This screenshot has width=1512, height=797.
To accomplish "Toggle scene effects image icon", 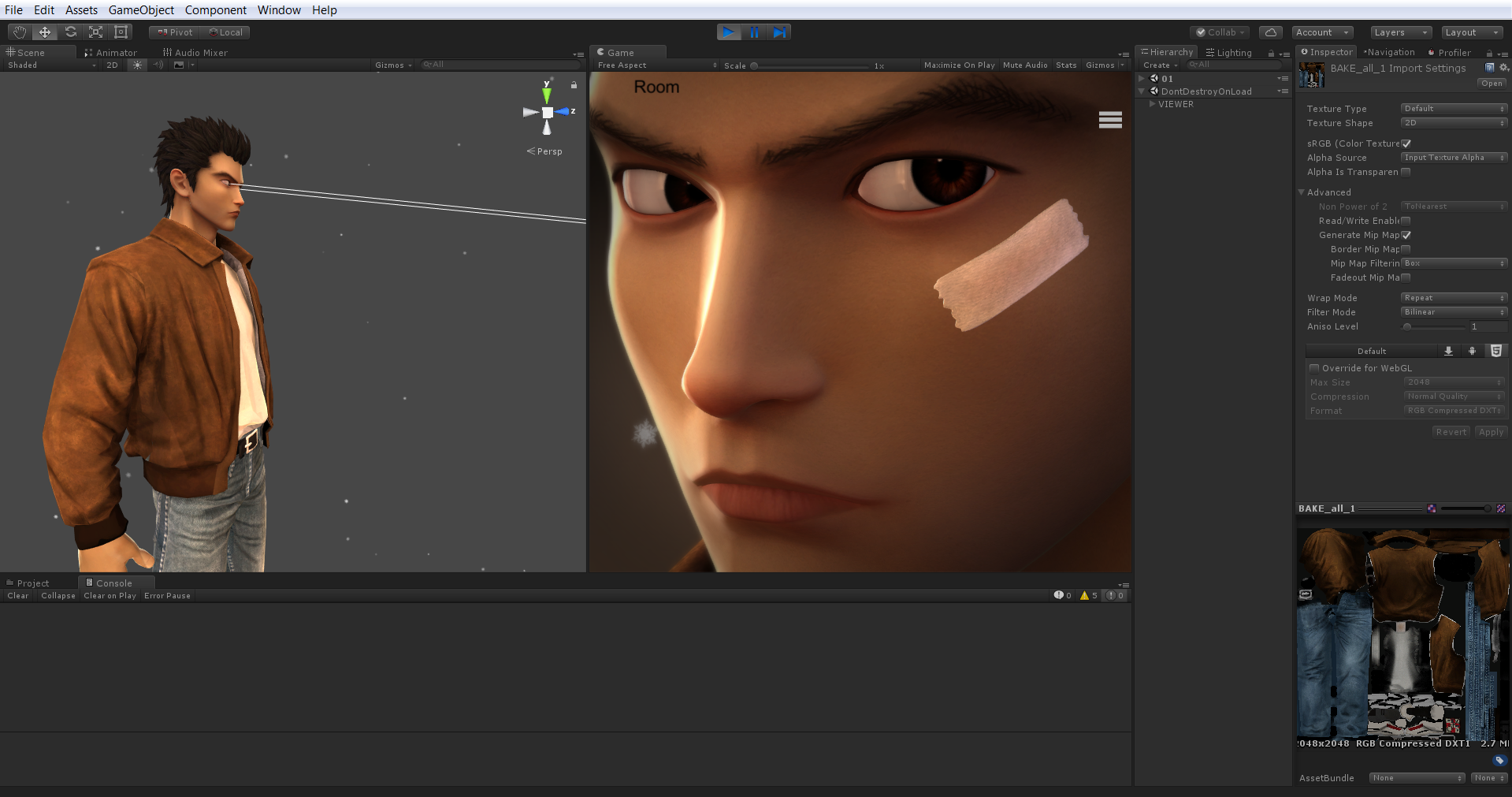I will (179, 65).
